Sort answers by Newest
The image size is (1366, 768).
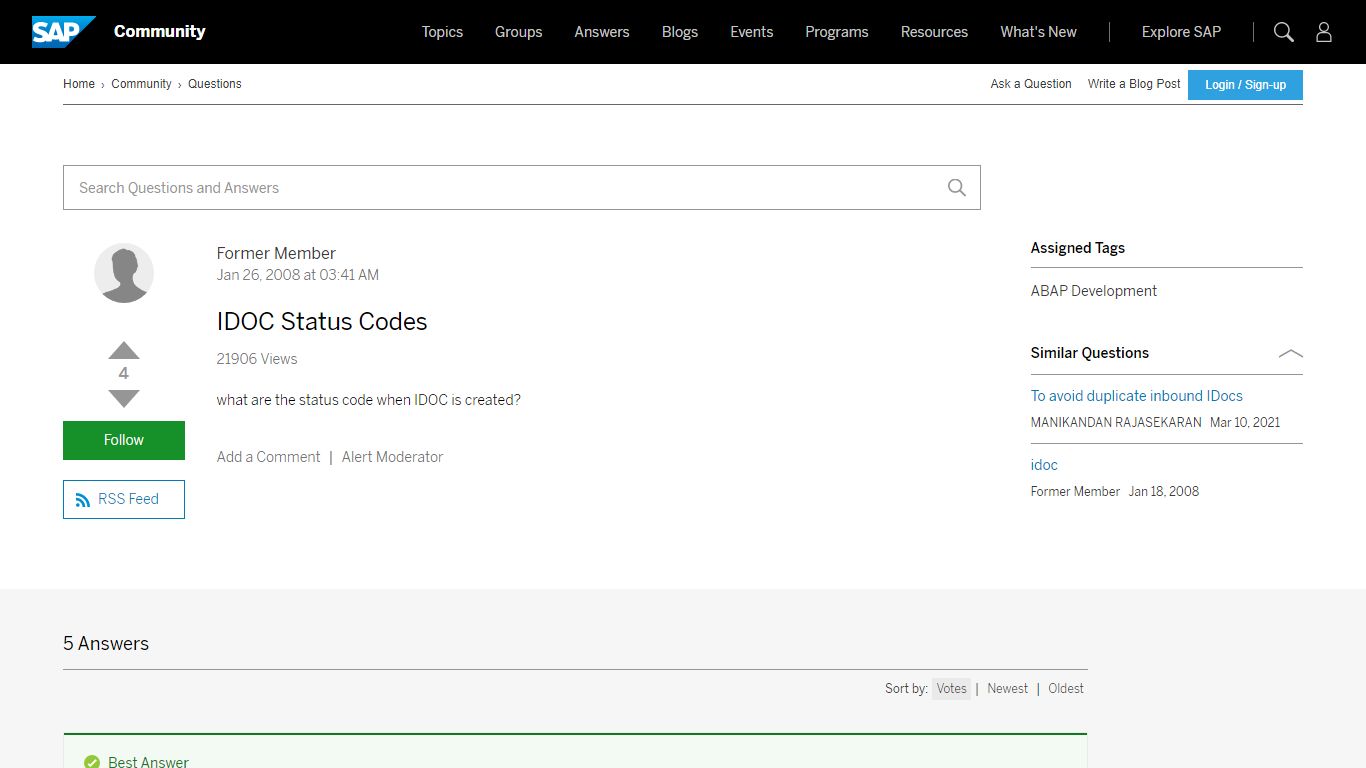tap(1007, 688)
